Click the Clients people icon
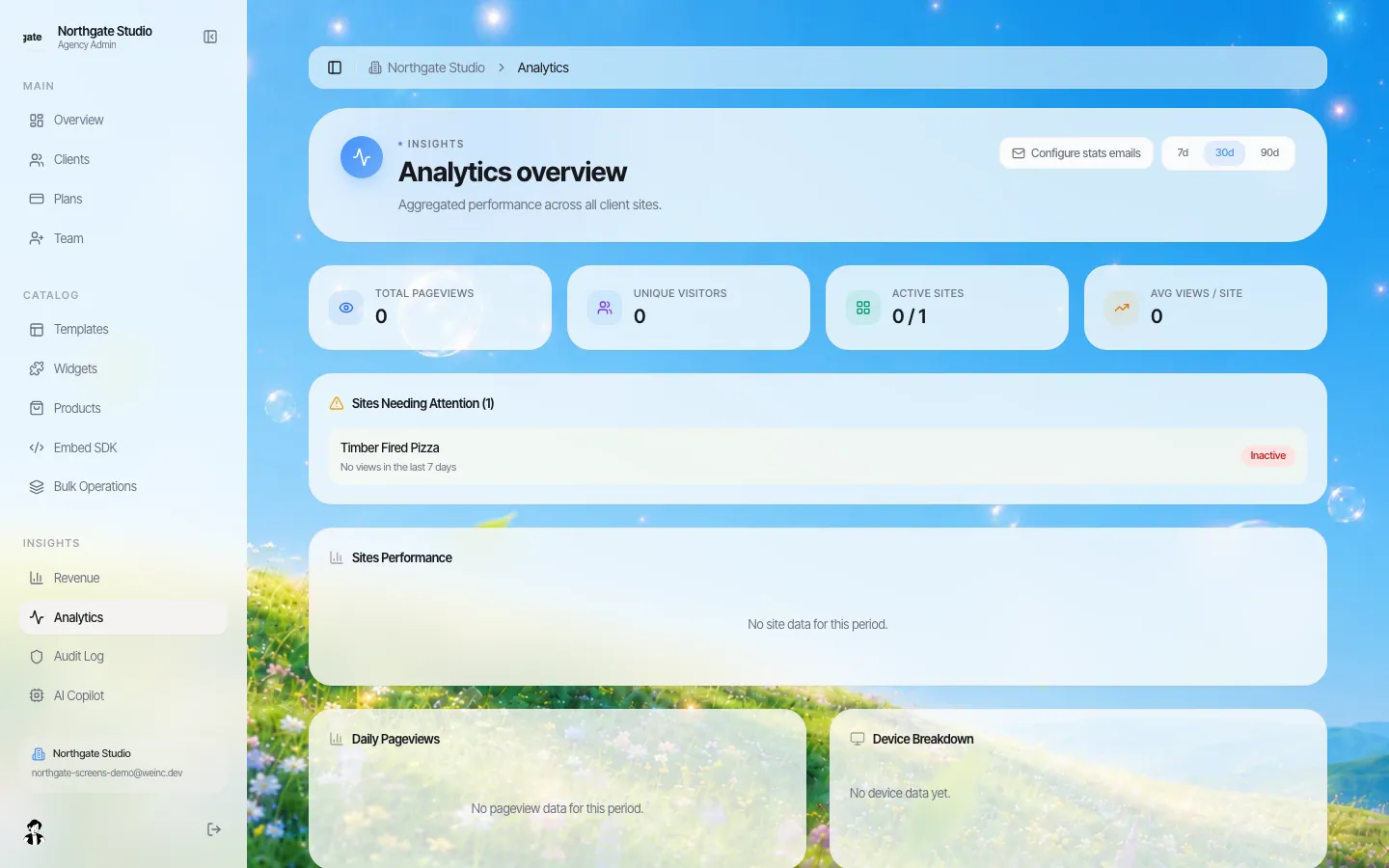Image resolution: width=1389 pixels, height=868 pixels. click(37, 160)
